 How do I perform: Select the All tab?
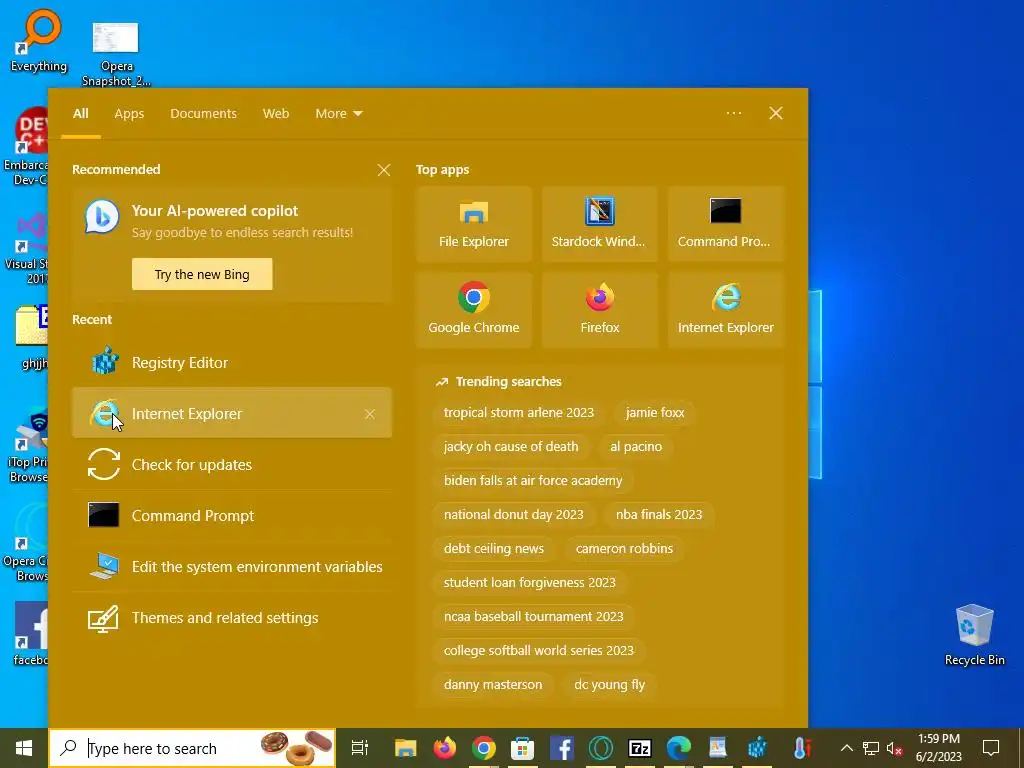click(x=81, y=114)
